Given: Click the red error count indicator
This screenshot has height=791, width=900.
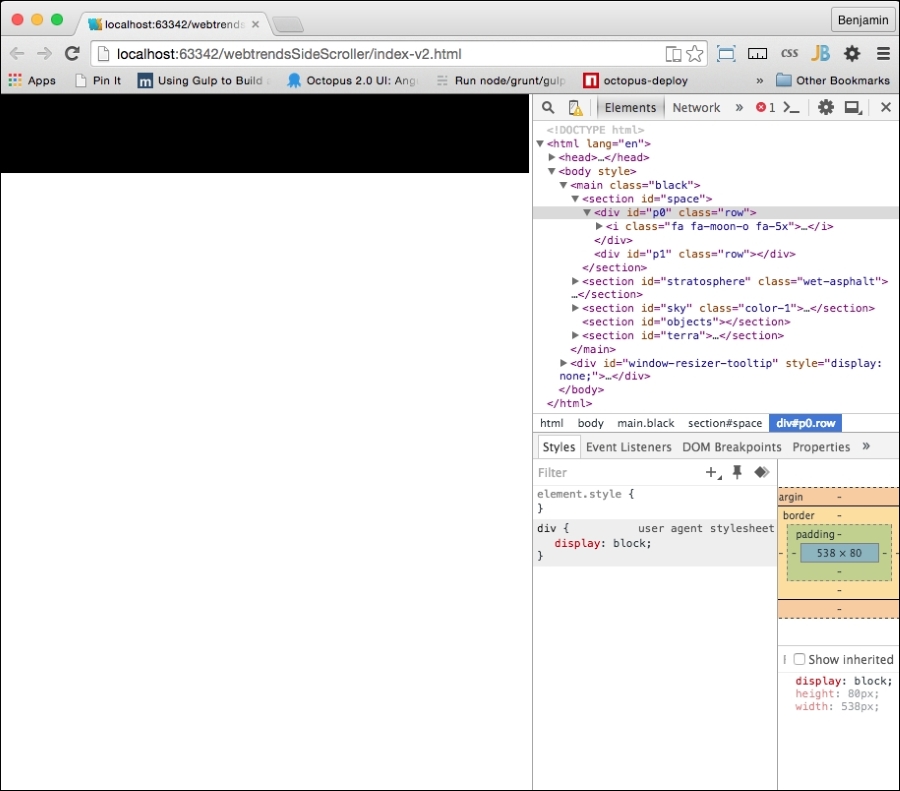Looking at the screenshot, I should 765,108.
